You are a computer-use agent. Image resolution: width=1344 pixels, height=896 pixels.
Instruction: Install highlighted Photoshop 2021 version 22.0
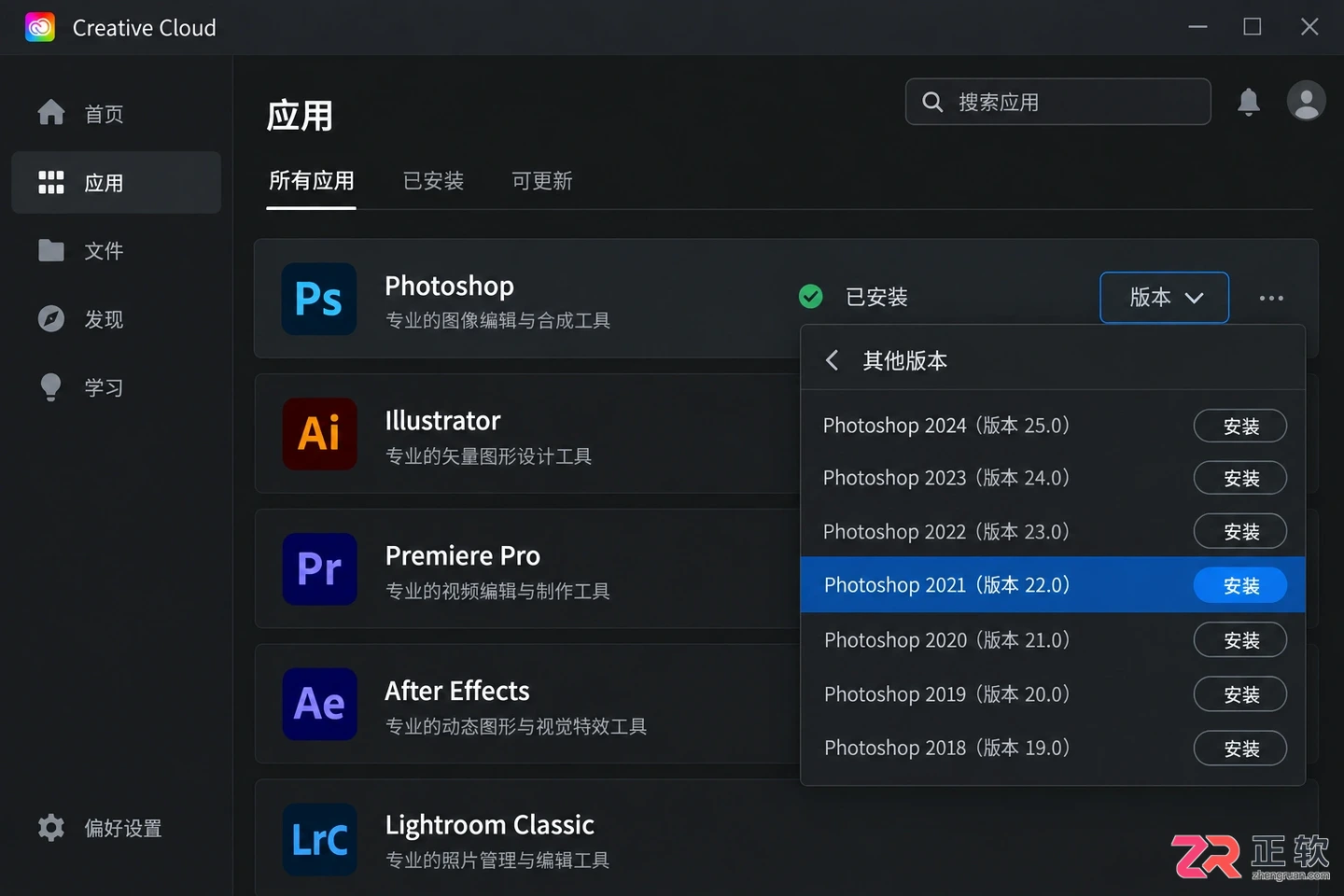(x=1240, y=585)
